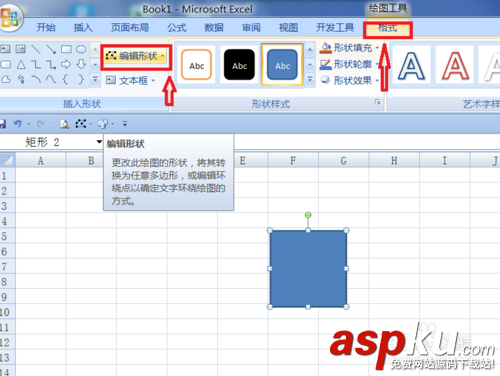Switch to the 开发工具 (Developer) tab
500x376 pixels.
point(335,27)
